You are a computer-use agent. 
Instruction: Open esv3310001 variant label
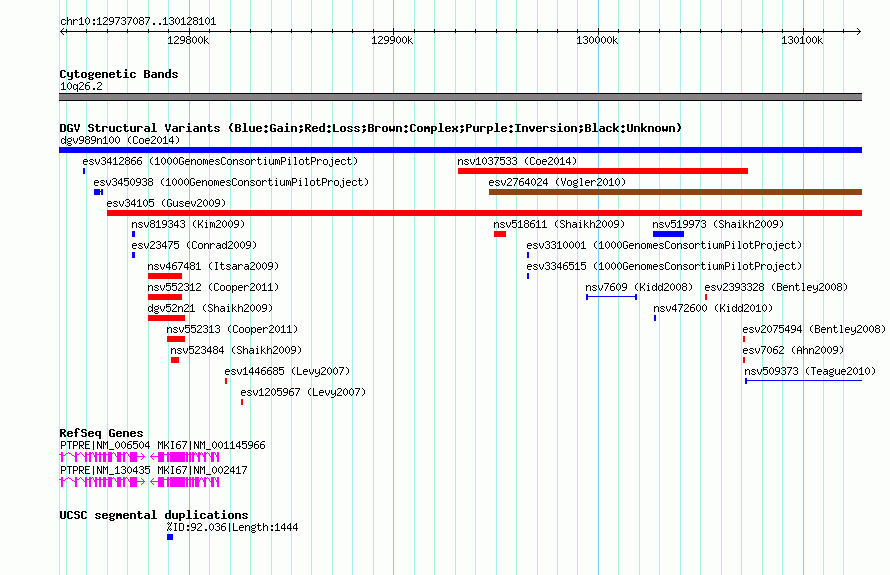[x=664, y=245]
